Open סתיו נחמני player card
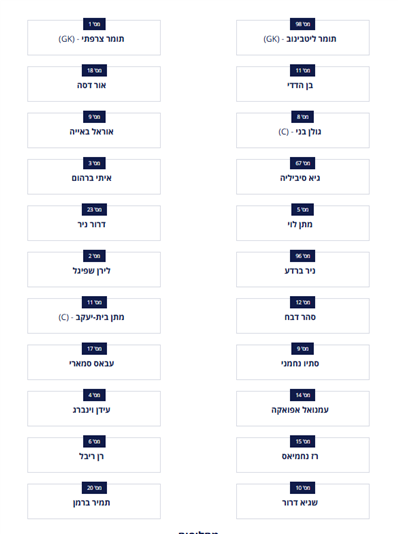This screenshot has width=398, height=534. [303, 362]
